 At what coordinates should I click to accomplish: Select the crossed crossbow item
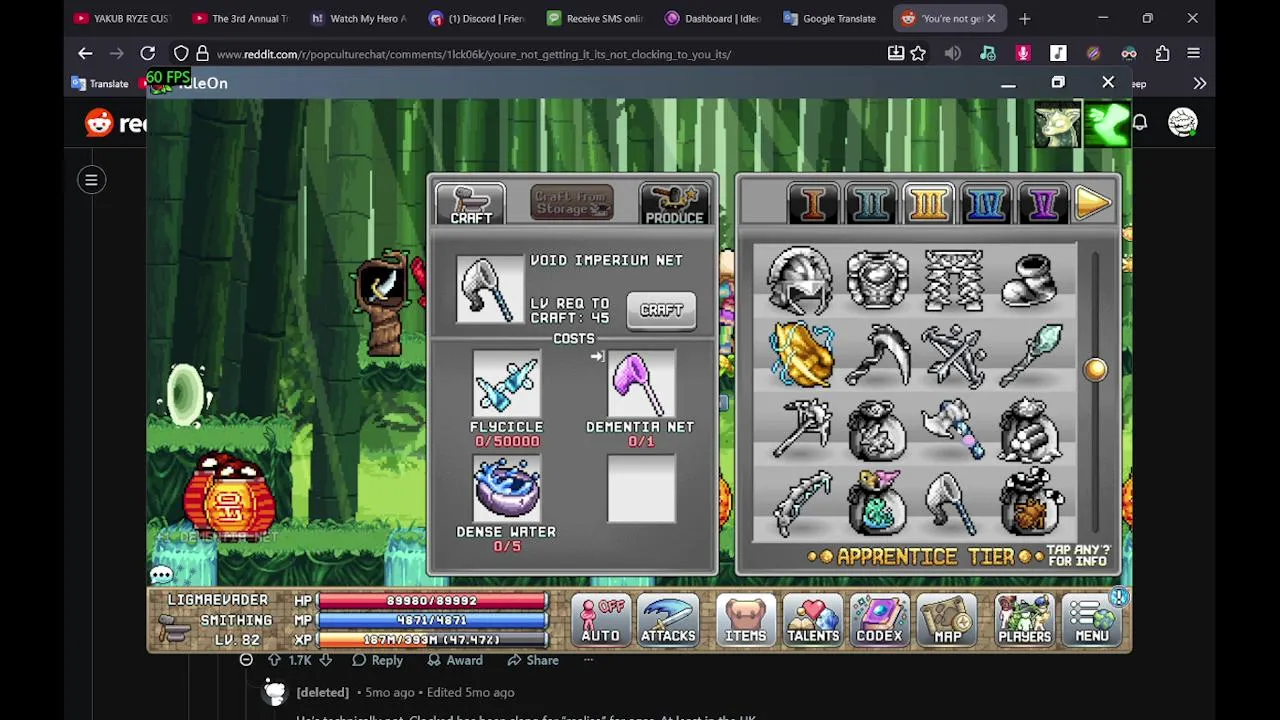(x=953, y=355)
